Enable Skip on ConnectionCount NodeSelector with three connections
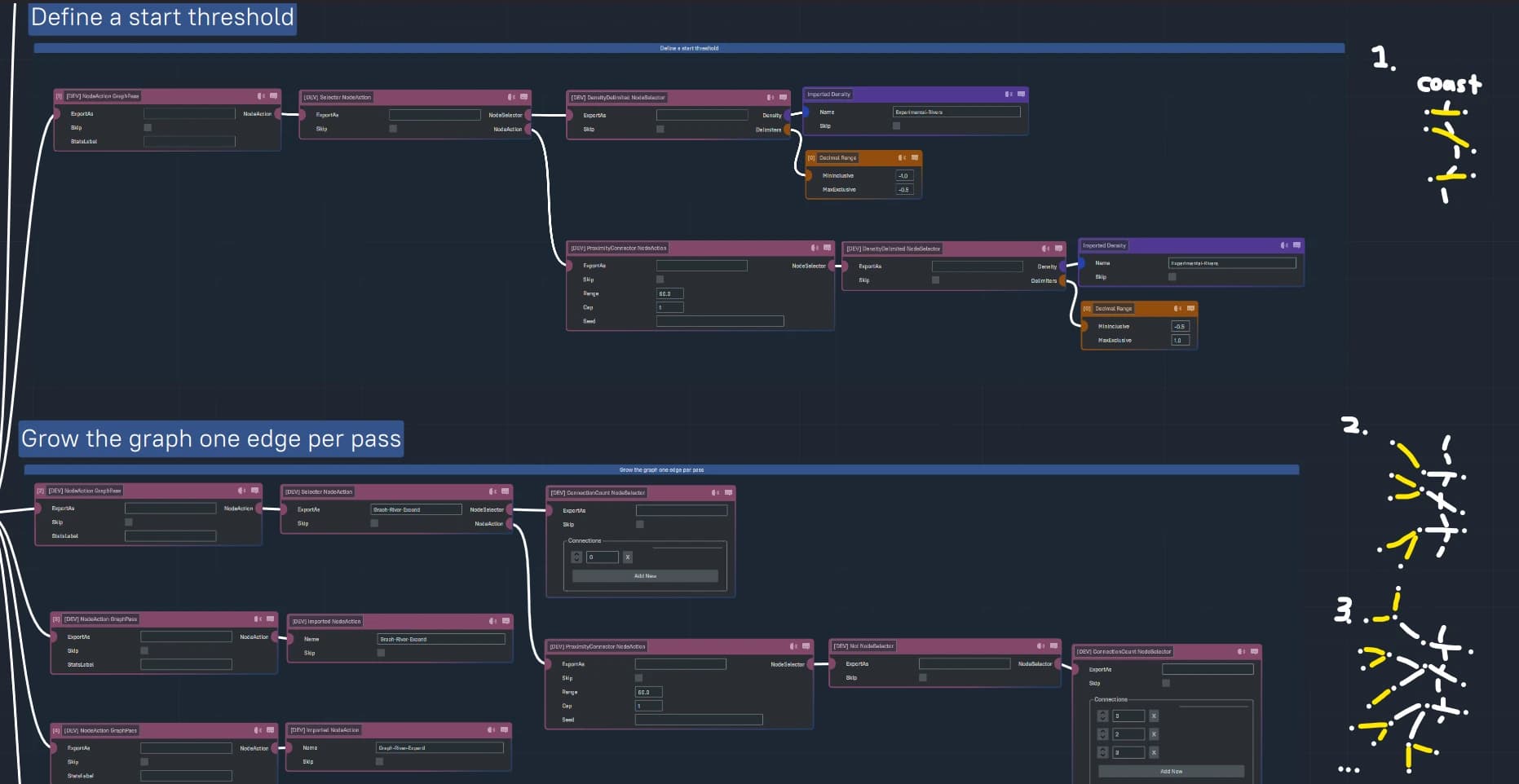1519x784 pixels. [1166, 683]
